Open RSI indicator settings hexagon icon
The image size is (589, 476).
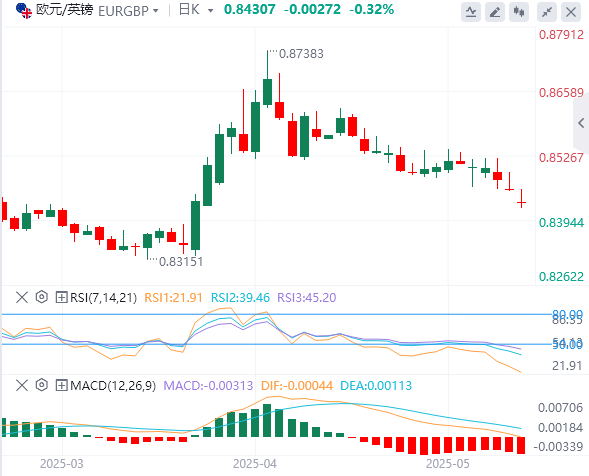[x=42, y=297]
